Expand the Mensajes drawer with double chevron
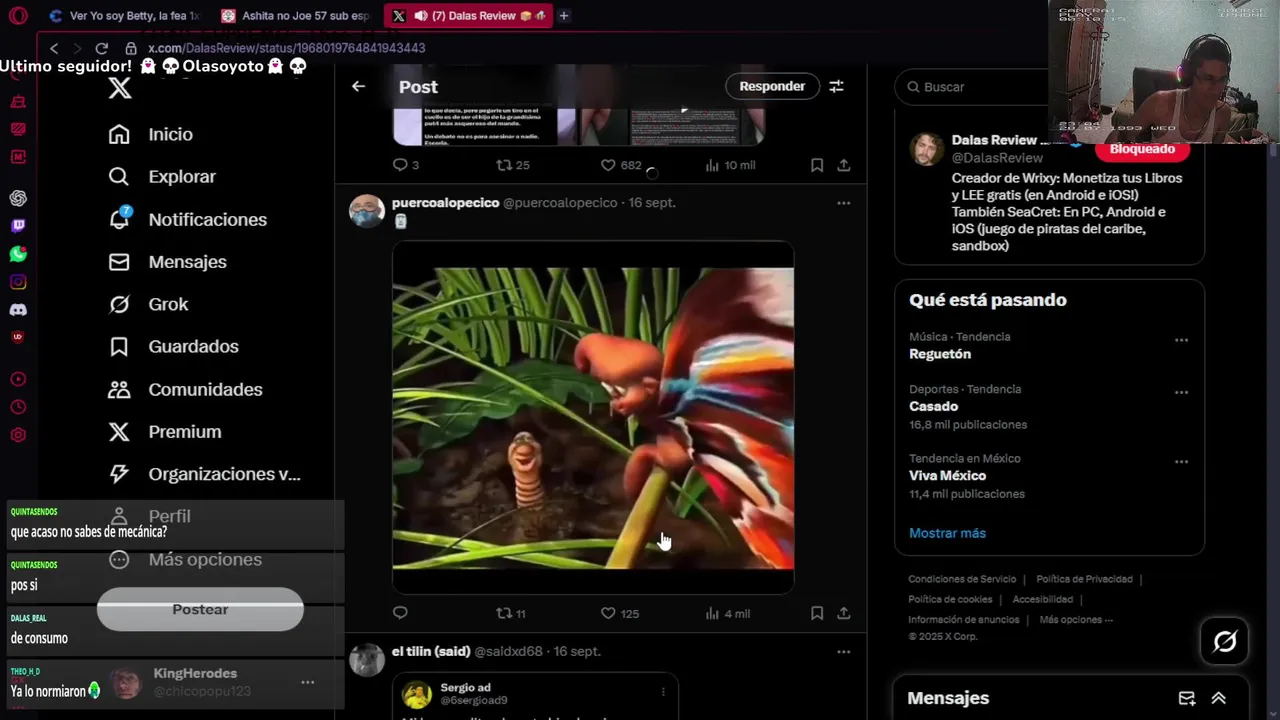Image resolution: width=1280 pixels, height=720 pixels. pyautogui.click(x=1219, y=698)
